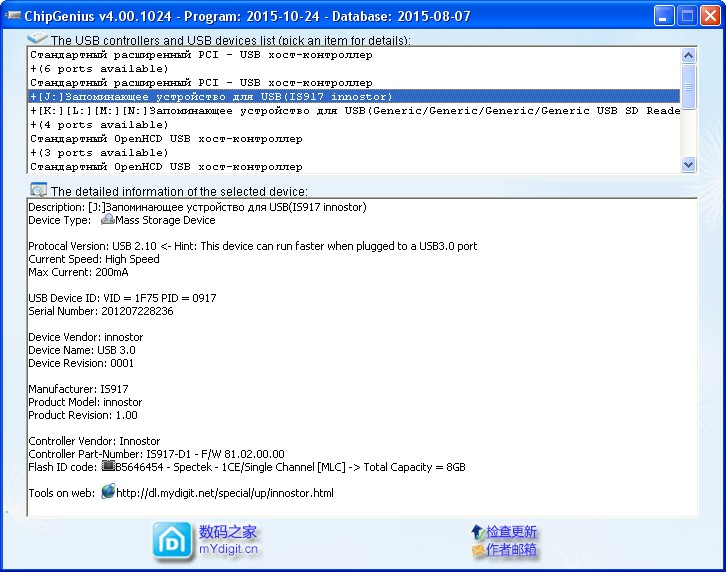Viewport: 726px width, 572px height.
Task: Select the [J:] IS917 innostor device row
Action: pyautogui.click(x=354, y=96)
